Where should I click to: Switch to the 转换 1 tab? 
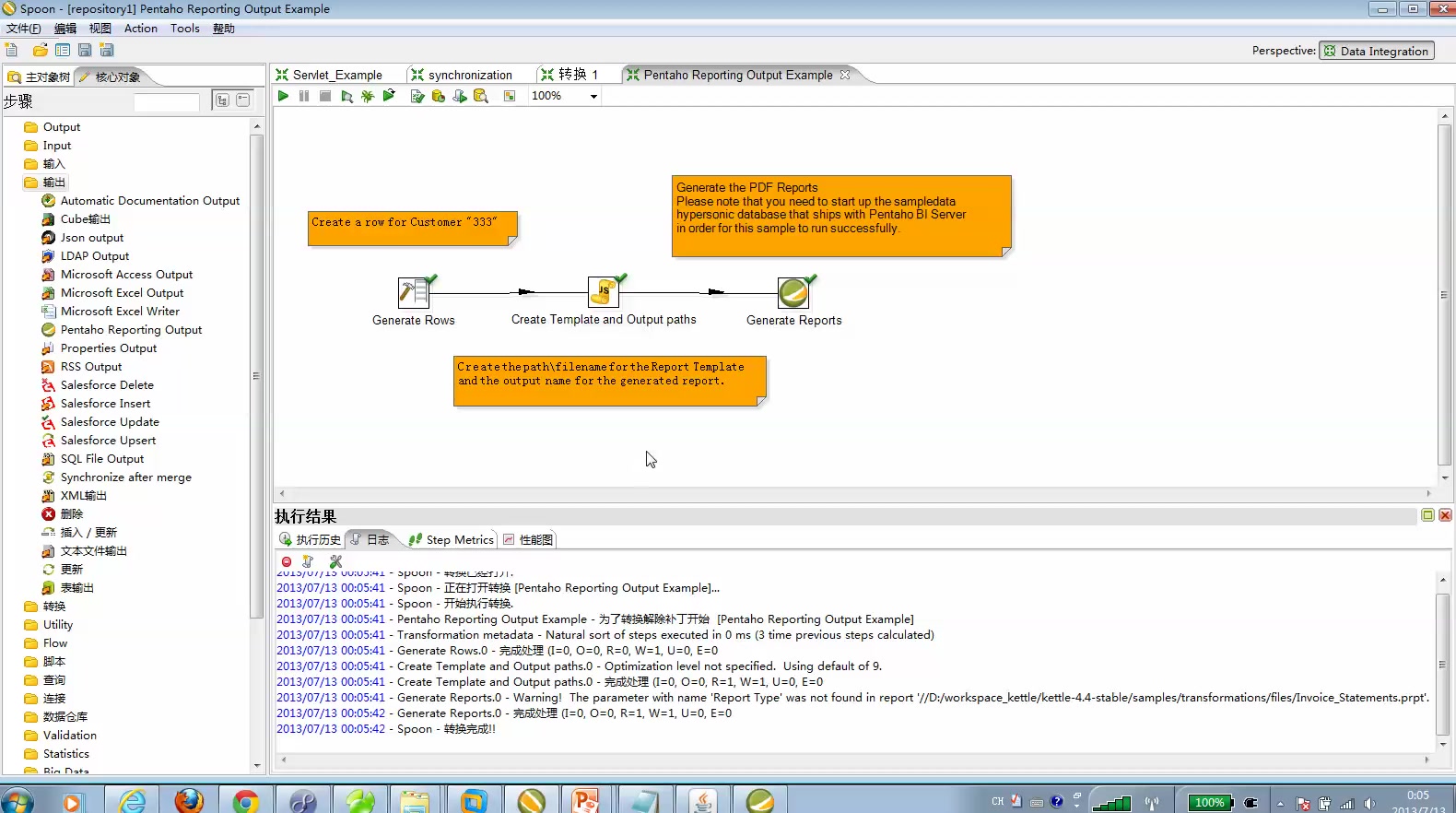click(569, 75)
